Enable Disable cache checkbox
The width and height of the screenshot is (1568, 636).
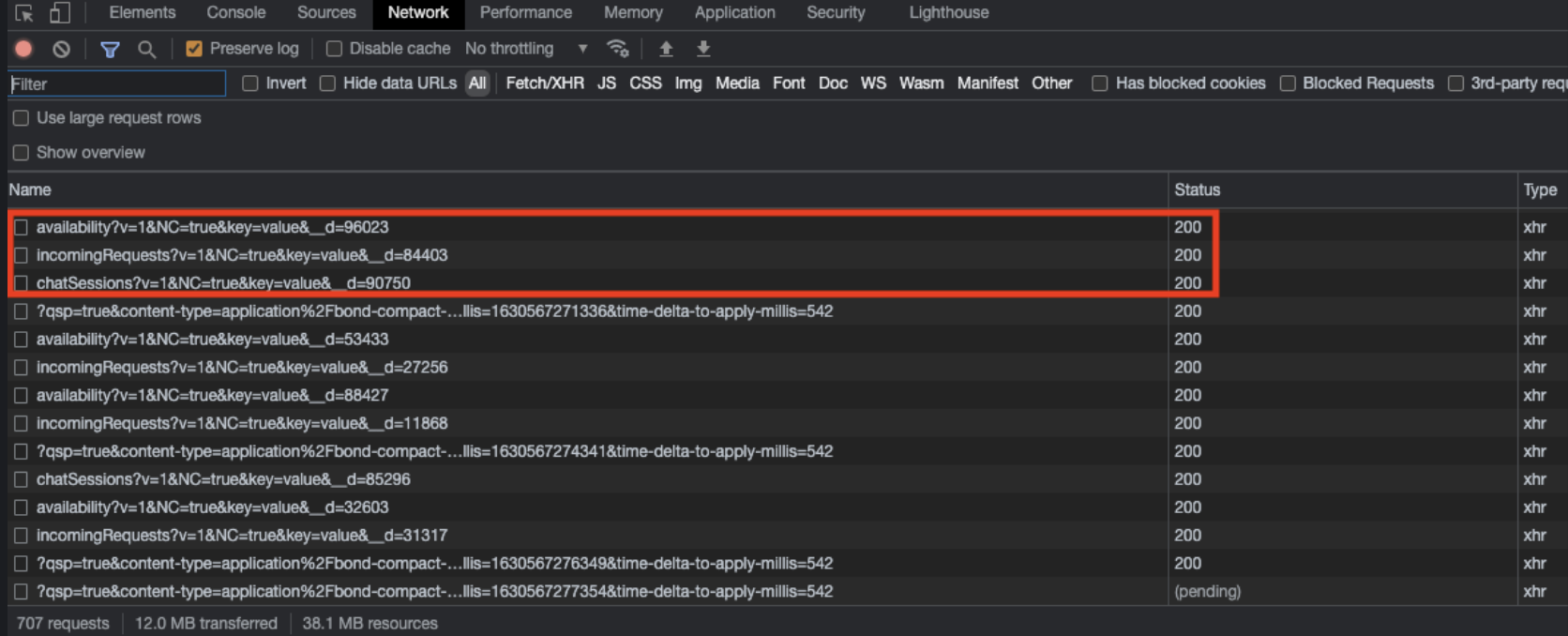[x=334, y=49]
